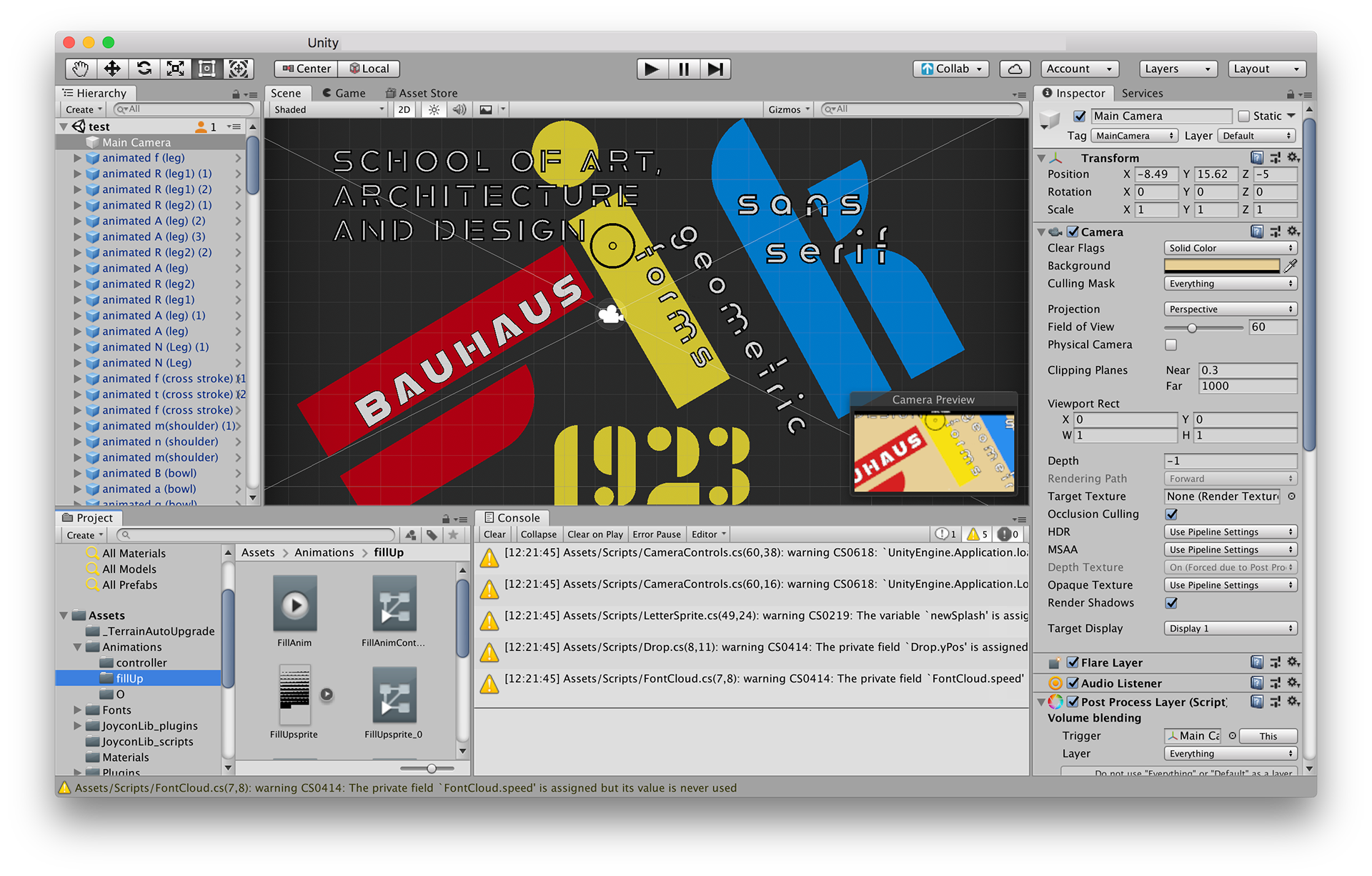The height and width of the screenshot is (876, 1372).
Task: Open the Asset Store tab
Action: click(x=422, y=93)
